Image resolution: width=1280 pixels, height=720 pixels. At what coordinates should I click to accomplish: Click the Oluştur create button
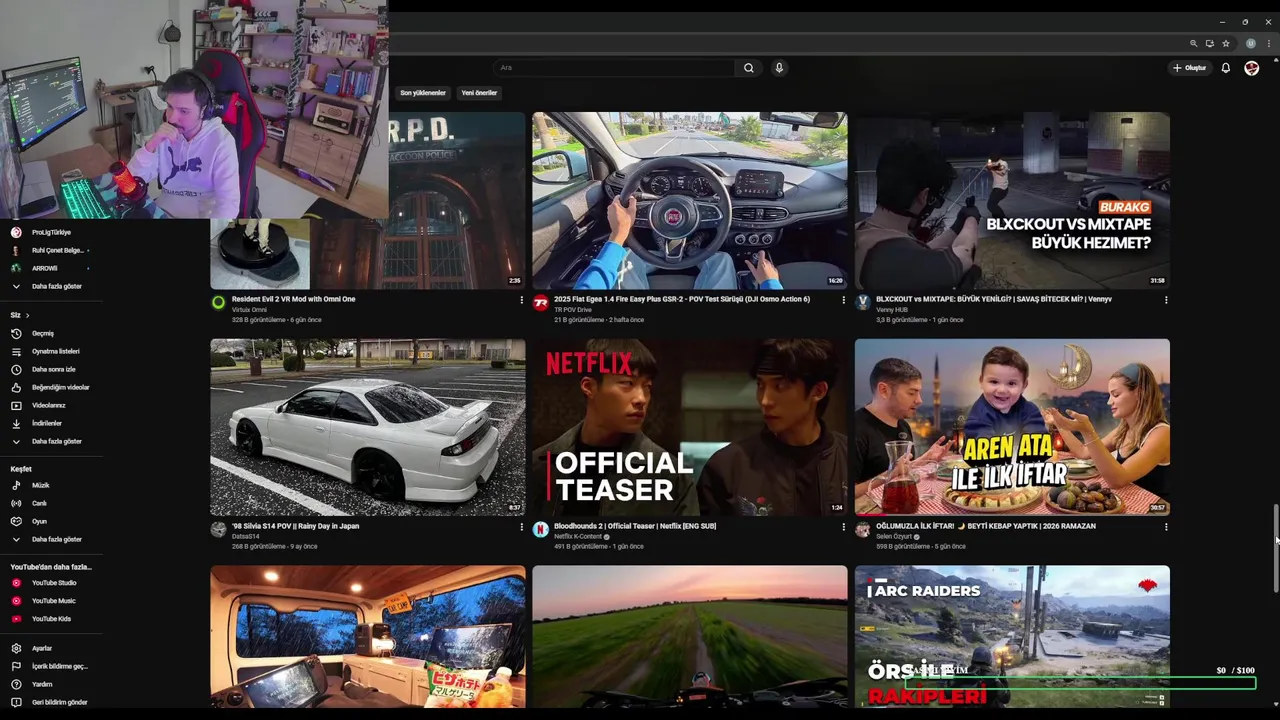(x=1189, y=68)
